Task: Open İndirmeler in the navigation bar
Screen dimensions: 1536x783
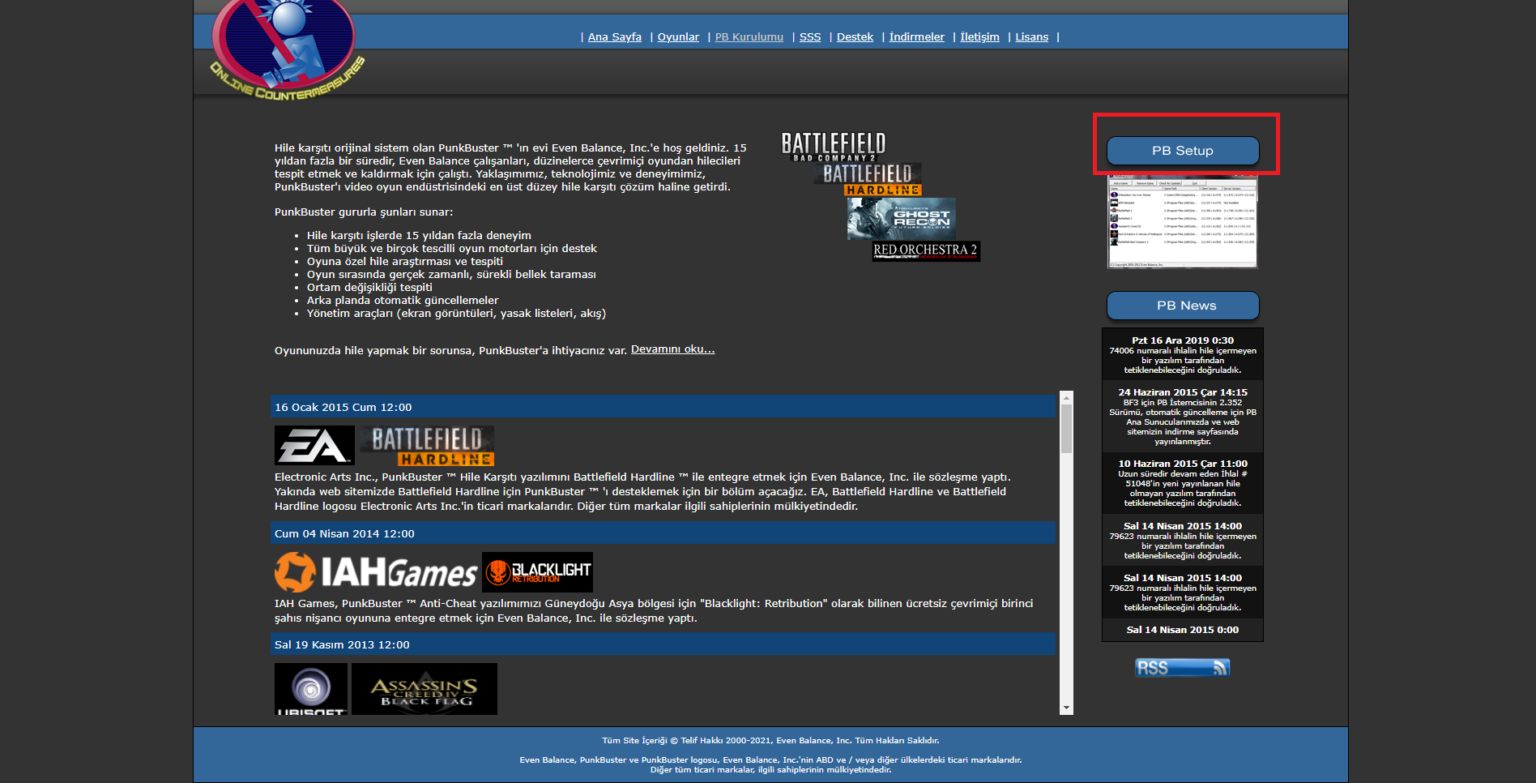Action: 917,37
